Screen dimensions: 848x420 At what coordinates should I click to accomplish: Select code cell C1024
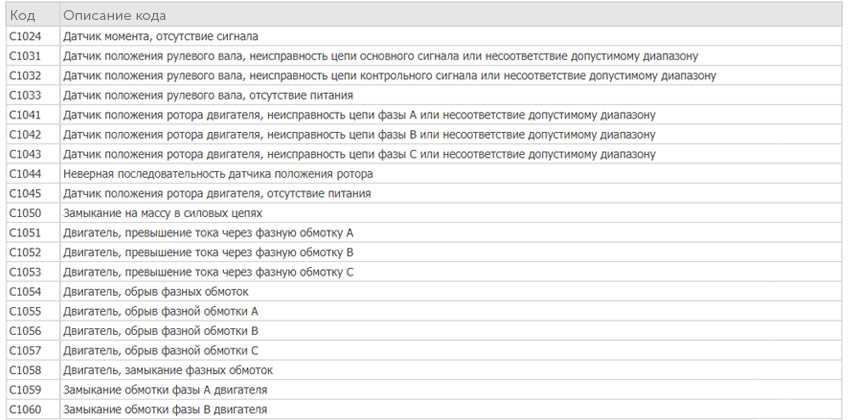click(25, 36)
